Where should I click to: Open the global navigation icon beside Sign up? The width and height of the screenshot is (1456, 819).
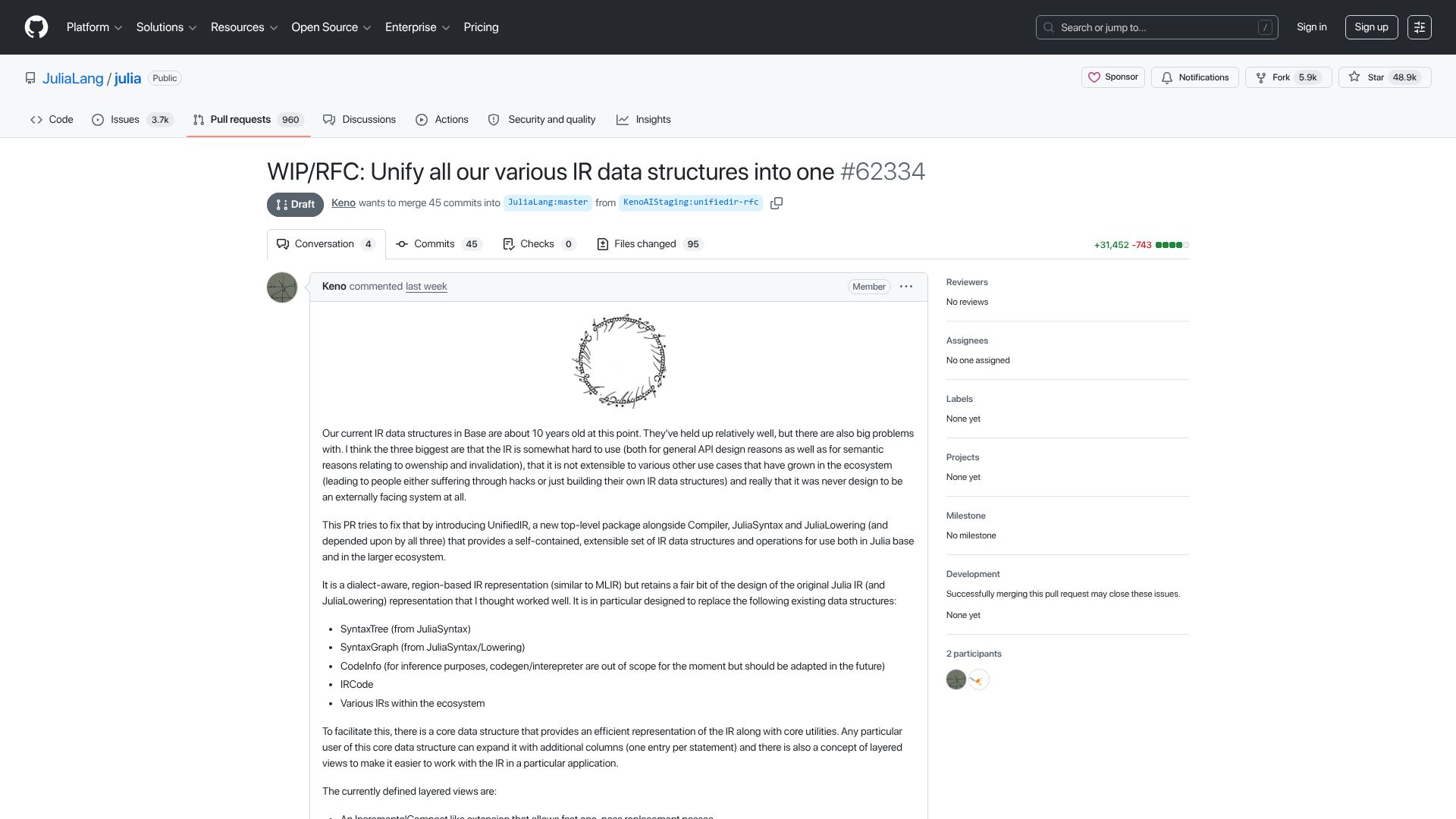pos(1420,27)
